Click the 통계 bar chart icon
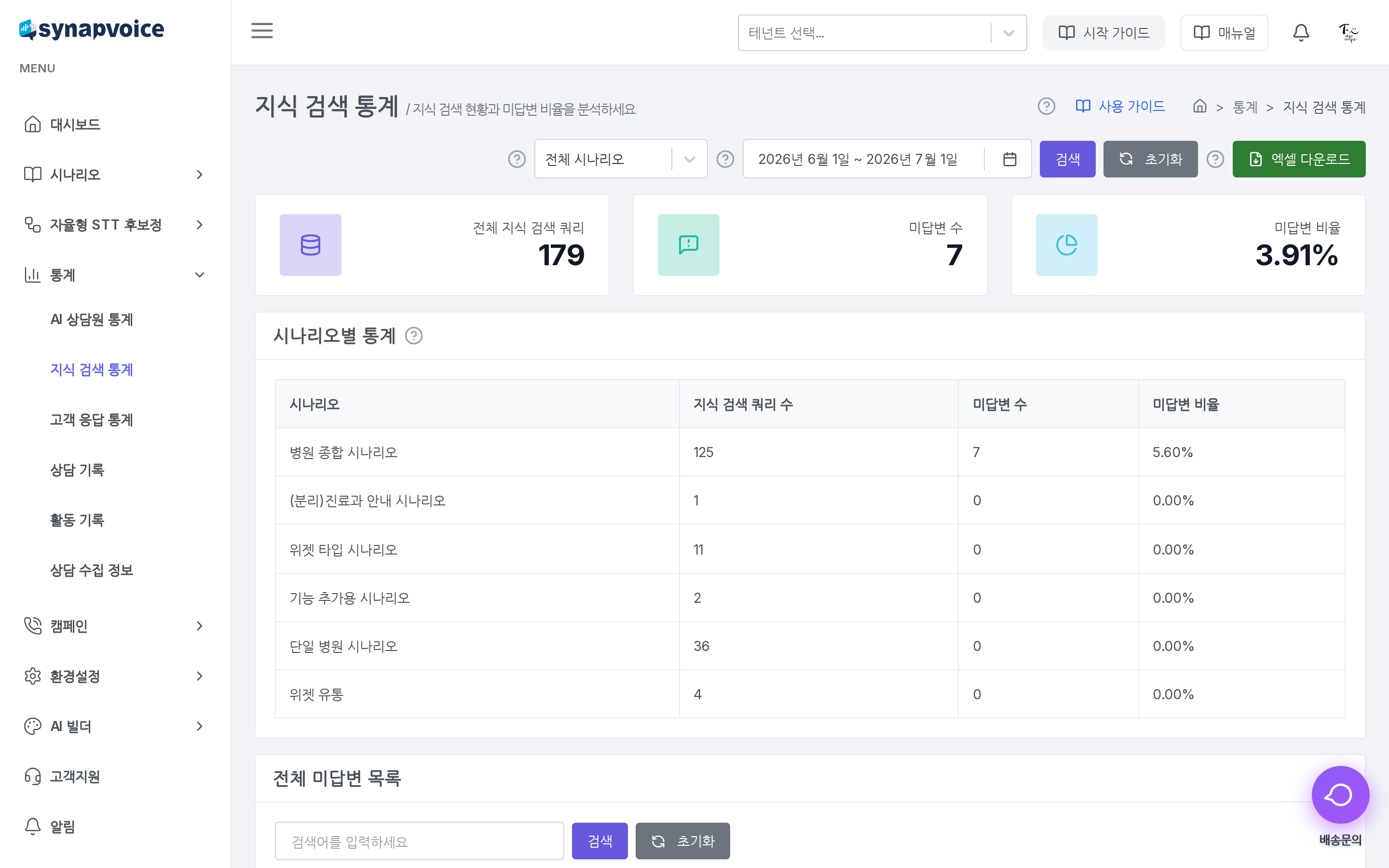 (x=33, y=275)
